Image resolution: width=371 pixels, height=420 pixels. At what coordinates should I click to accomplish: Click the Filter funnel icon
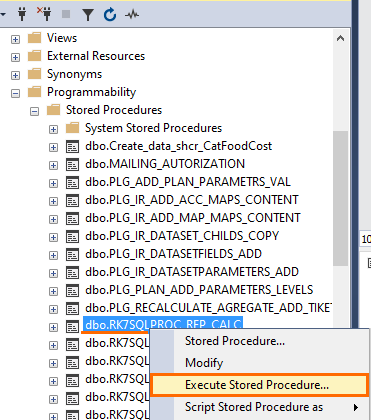click(88, 15)
